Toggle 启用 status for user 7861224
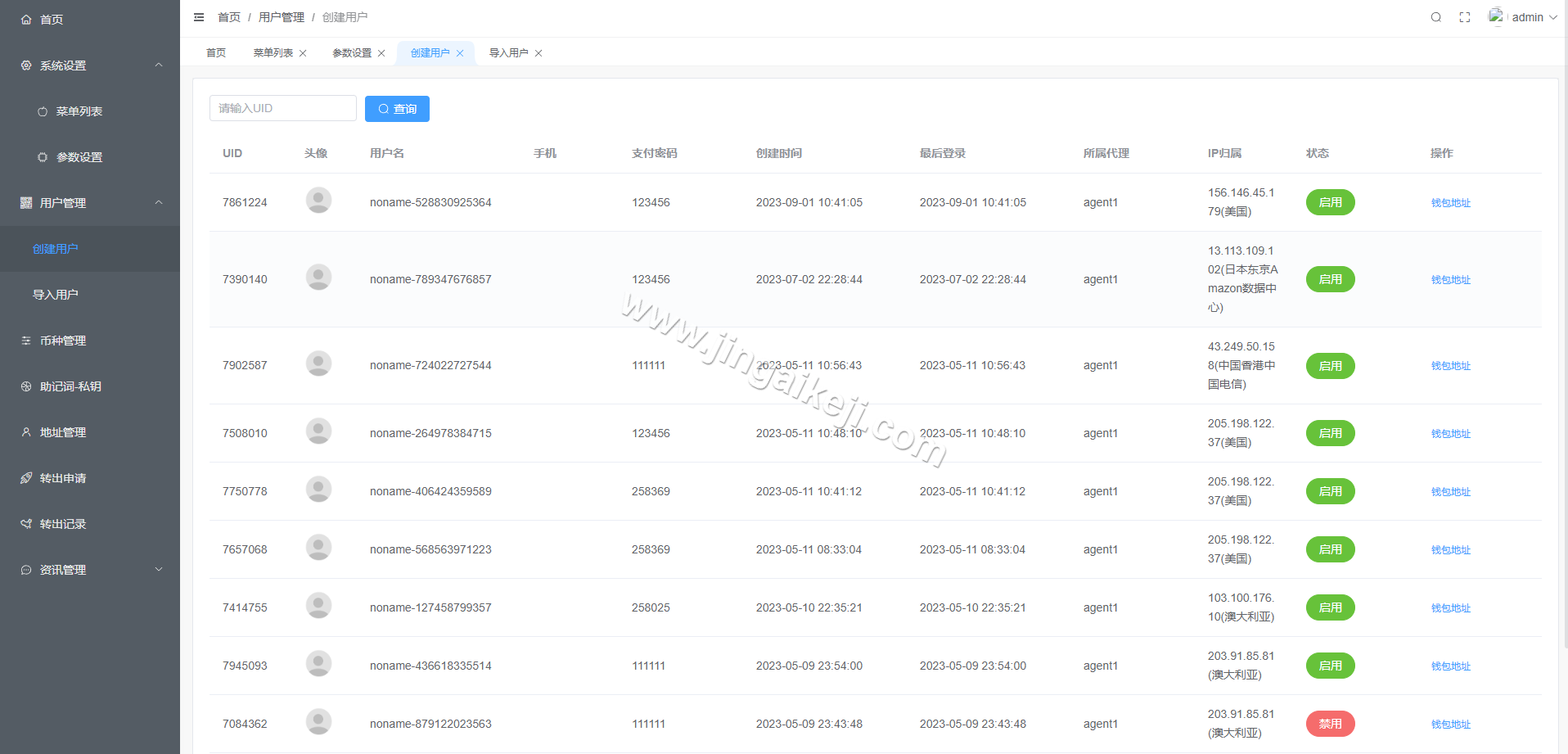Screen dimensions: 1568x754 (x=1330, y=202)
